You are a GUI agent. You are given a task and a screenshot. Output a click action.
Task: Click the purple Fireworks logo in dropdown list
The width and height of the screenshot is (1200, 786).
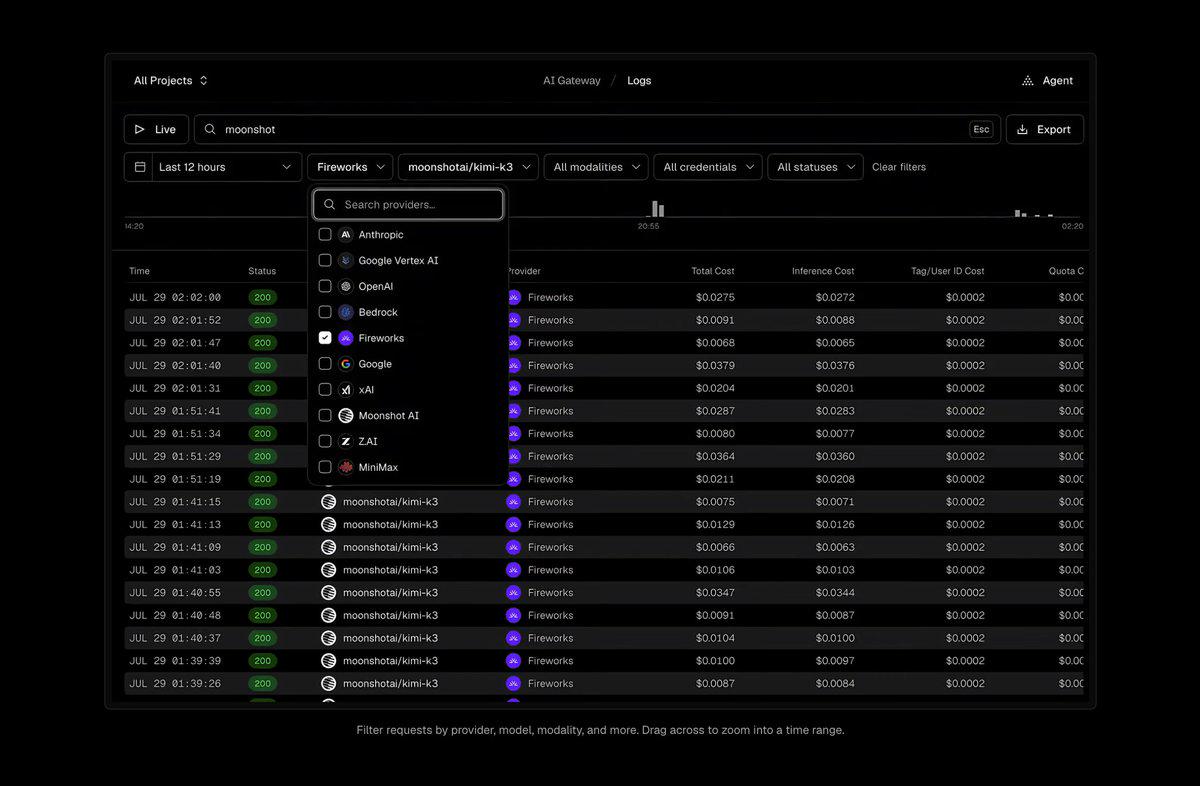coord(346,338)
